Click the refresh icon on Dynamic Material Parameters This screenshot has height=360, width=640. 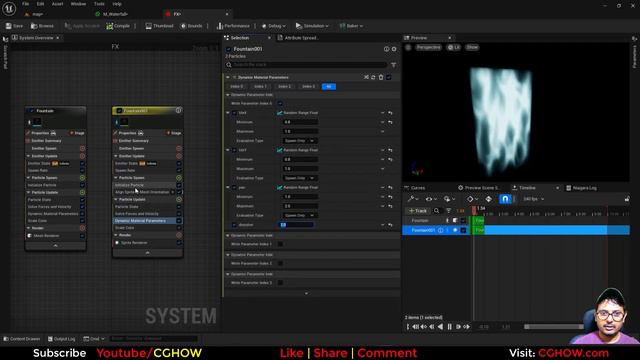(x=373, y=77)
